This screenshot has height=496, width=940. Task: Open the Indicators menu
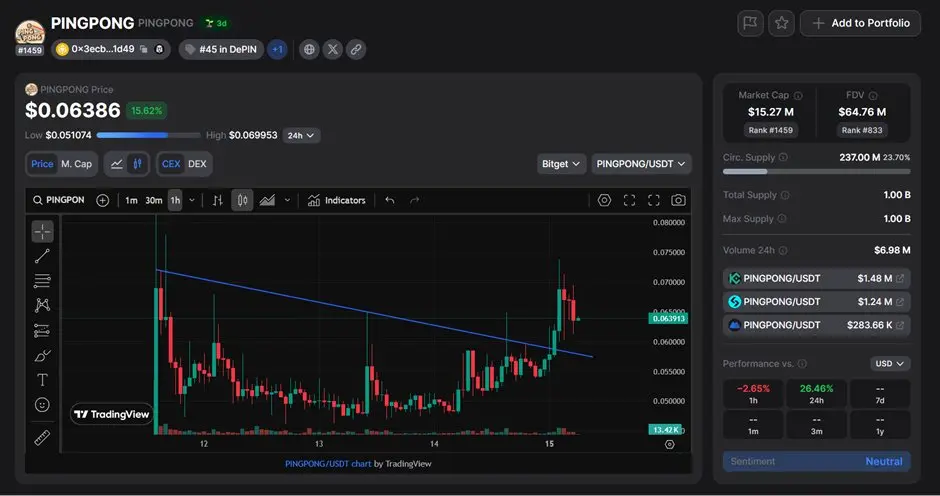(x=336, y=200)
